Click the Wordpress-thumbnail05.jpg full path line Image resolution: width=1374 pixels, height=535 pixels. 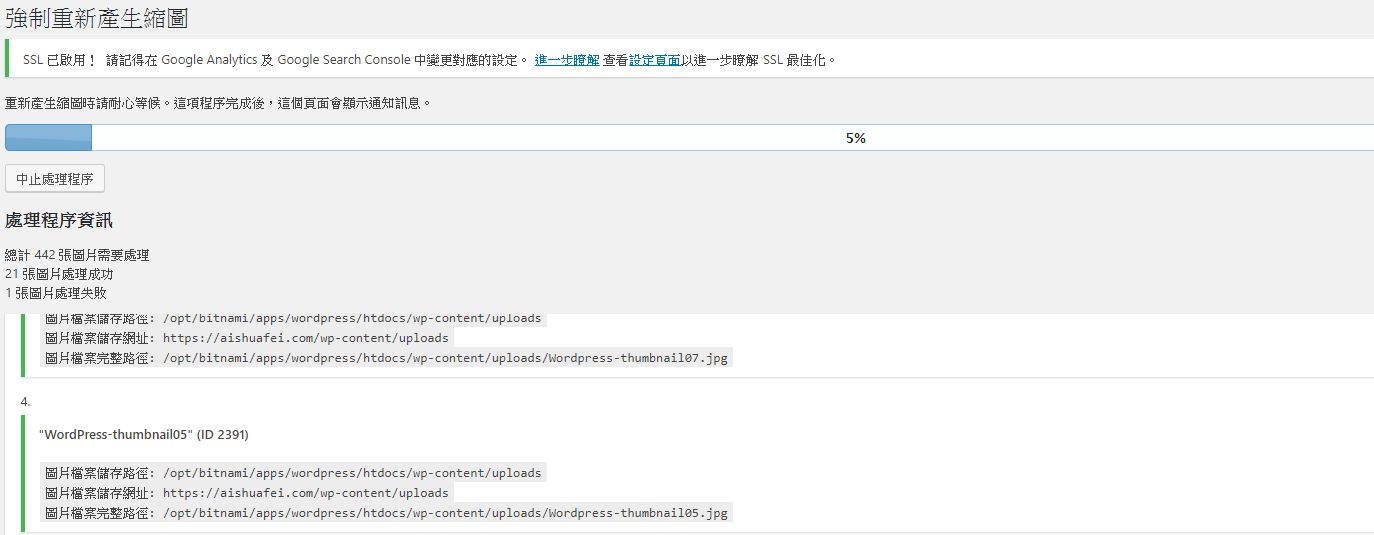[387, 513]
